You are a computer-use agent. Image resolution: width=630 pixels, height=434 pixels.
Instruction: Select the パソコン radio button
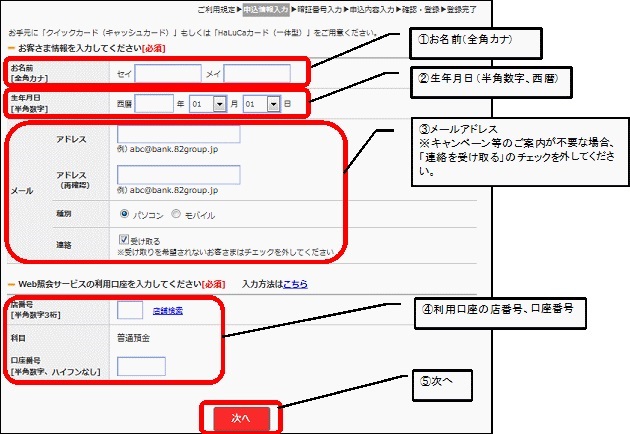pyautogui.click(x=125, y=214)
